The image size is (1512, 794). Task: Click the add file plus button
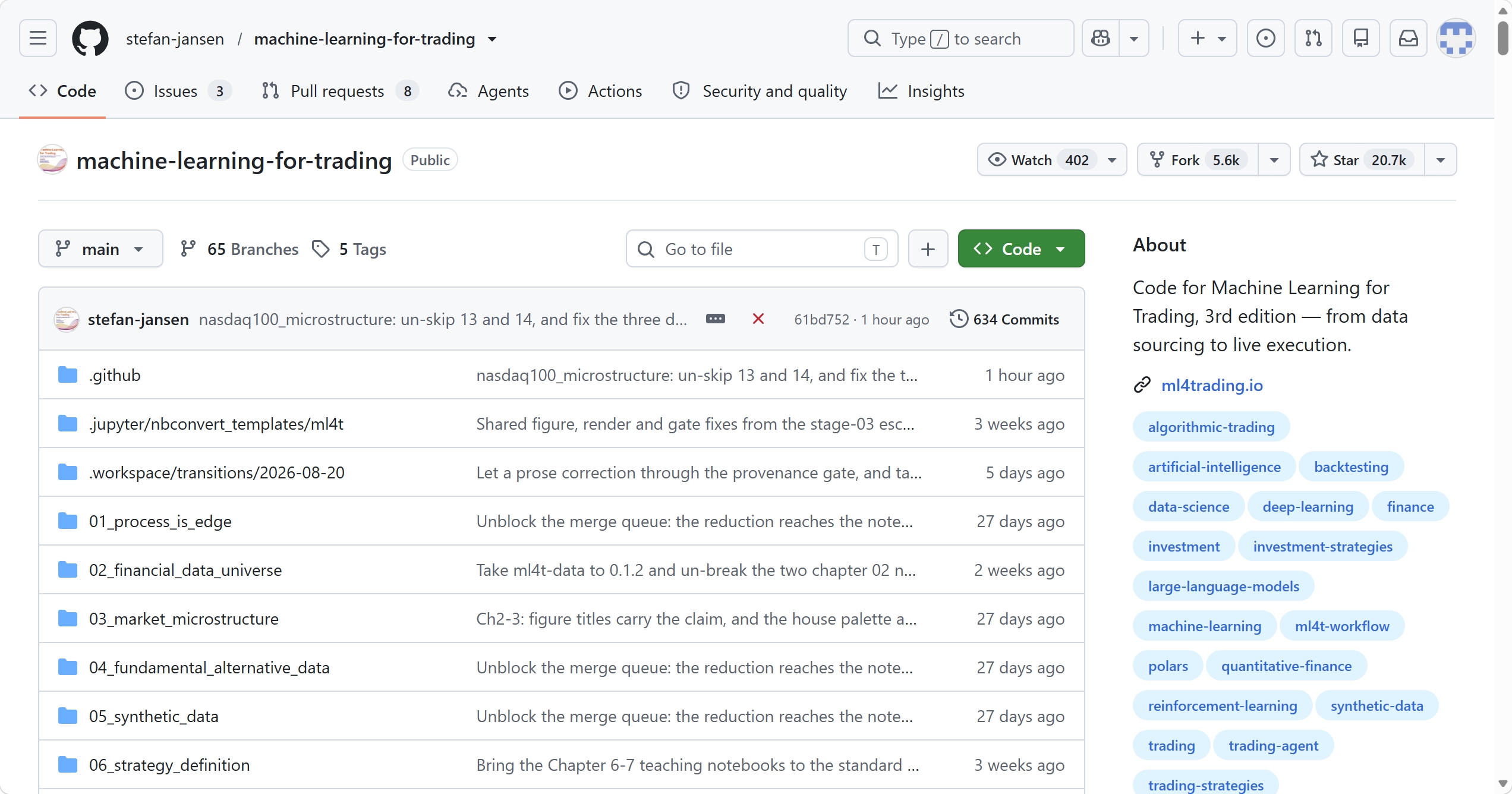(928, 249)
